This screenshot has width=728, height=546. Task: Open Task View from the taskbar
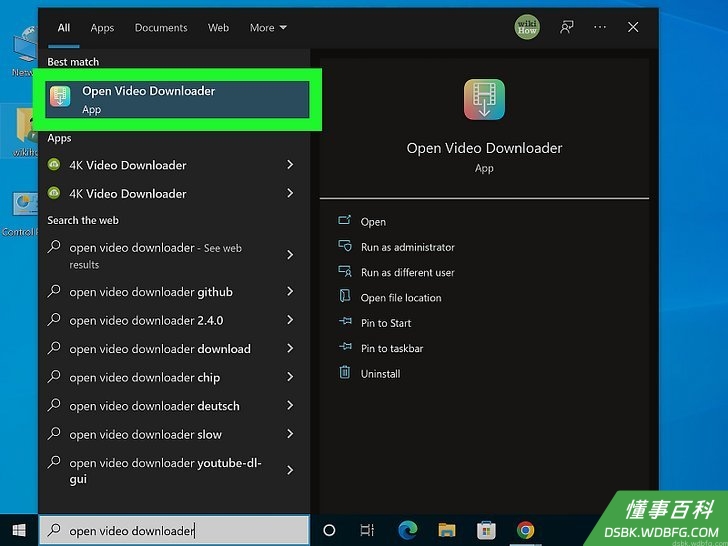tap(367, 530)
